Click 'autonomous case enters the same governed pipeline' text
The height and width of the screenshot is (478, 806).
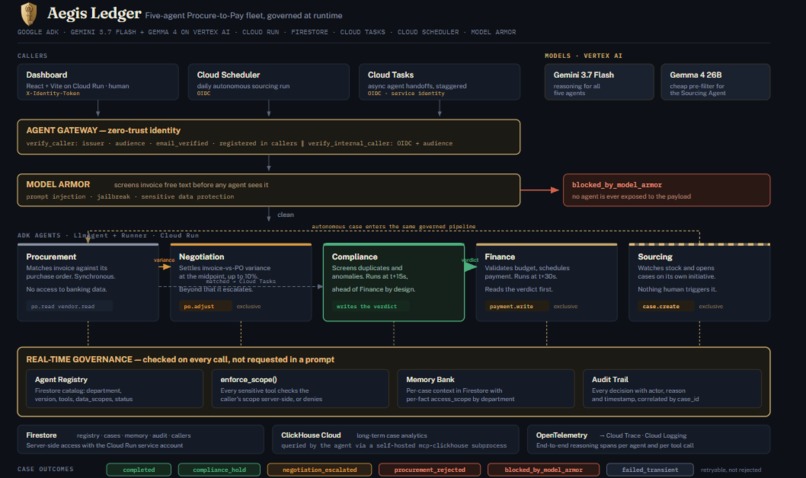pos(394,227)
